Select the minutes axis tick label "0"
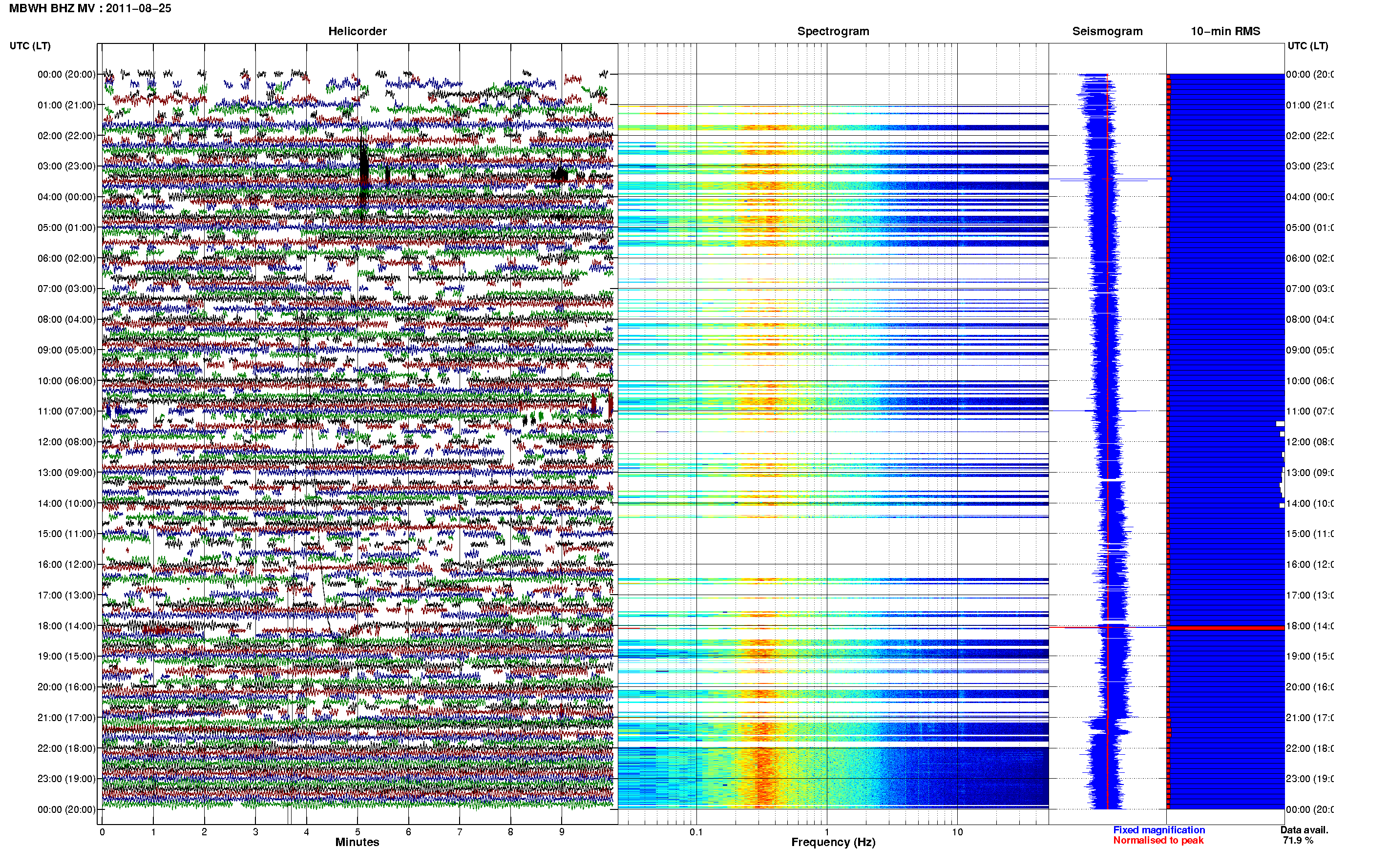Screen dimensions: 1389x868 [x=102, y=832]
